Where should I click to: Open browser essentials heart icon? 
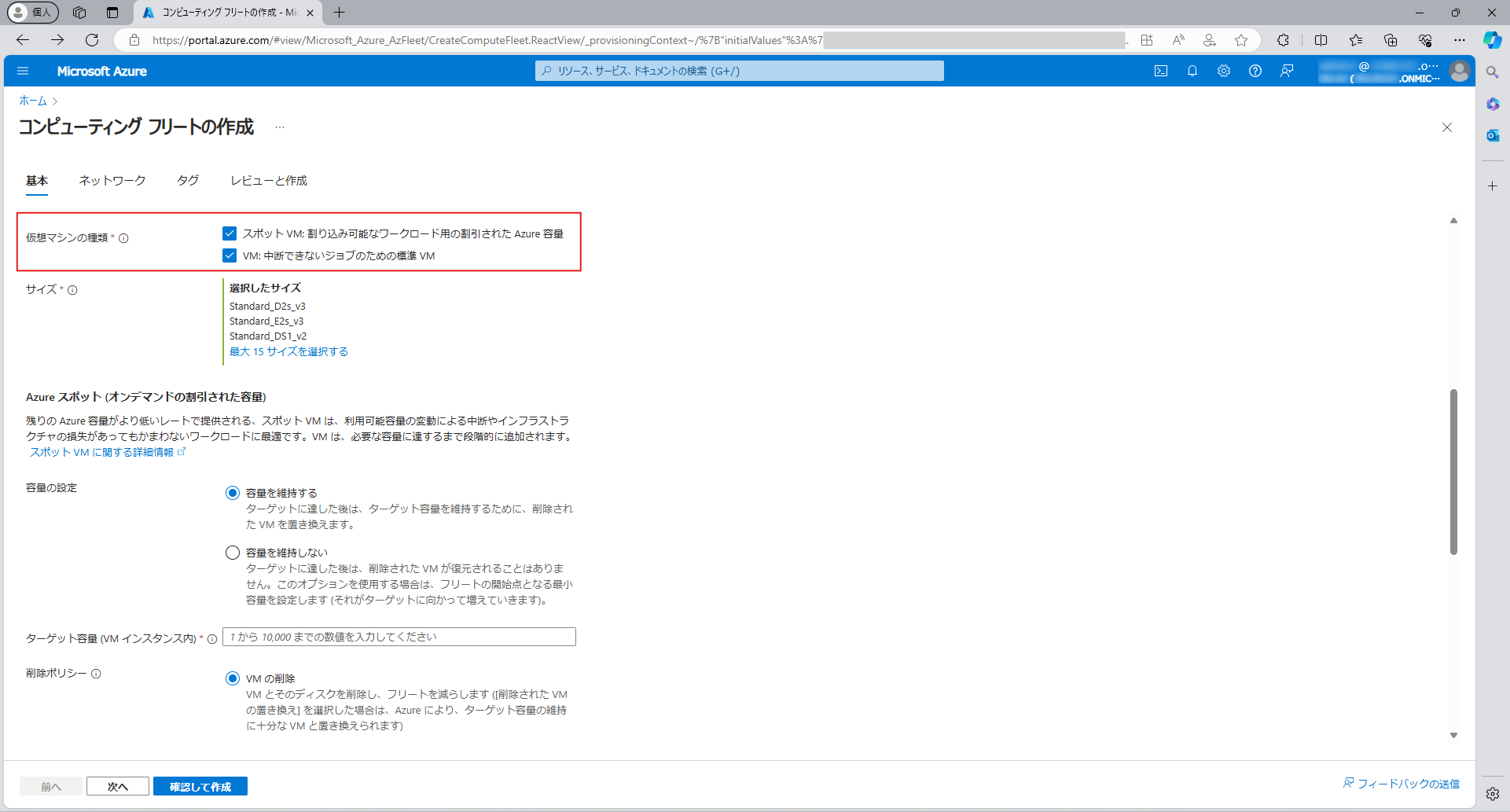click(1425, 40)
